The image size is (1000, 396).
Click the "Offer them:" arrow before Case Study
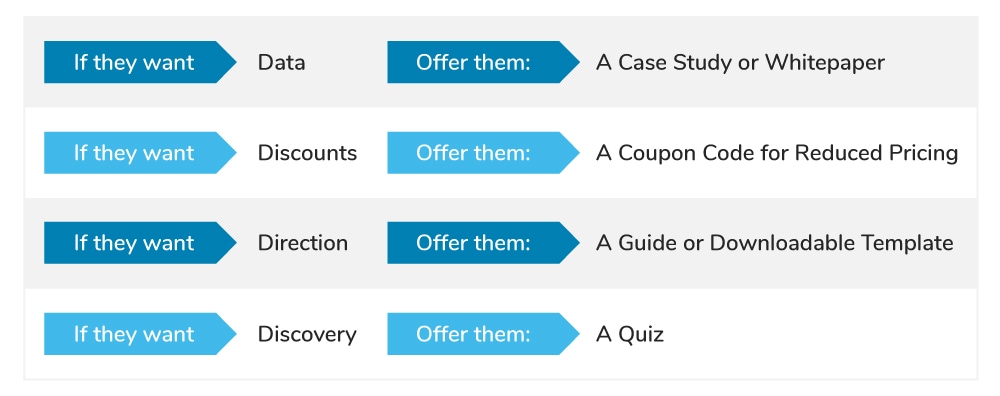click(483, 62)
